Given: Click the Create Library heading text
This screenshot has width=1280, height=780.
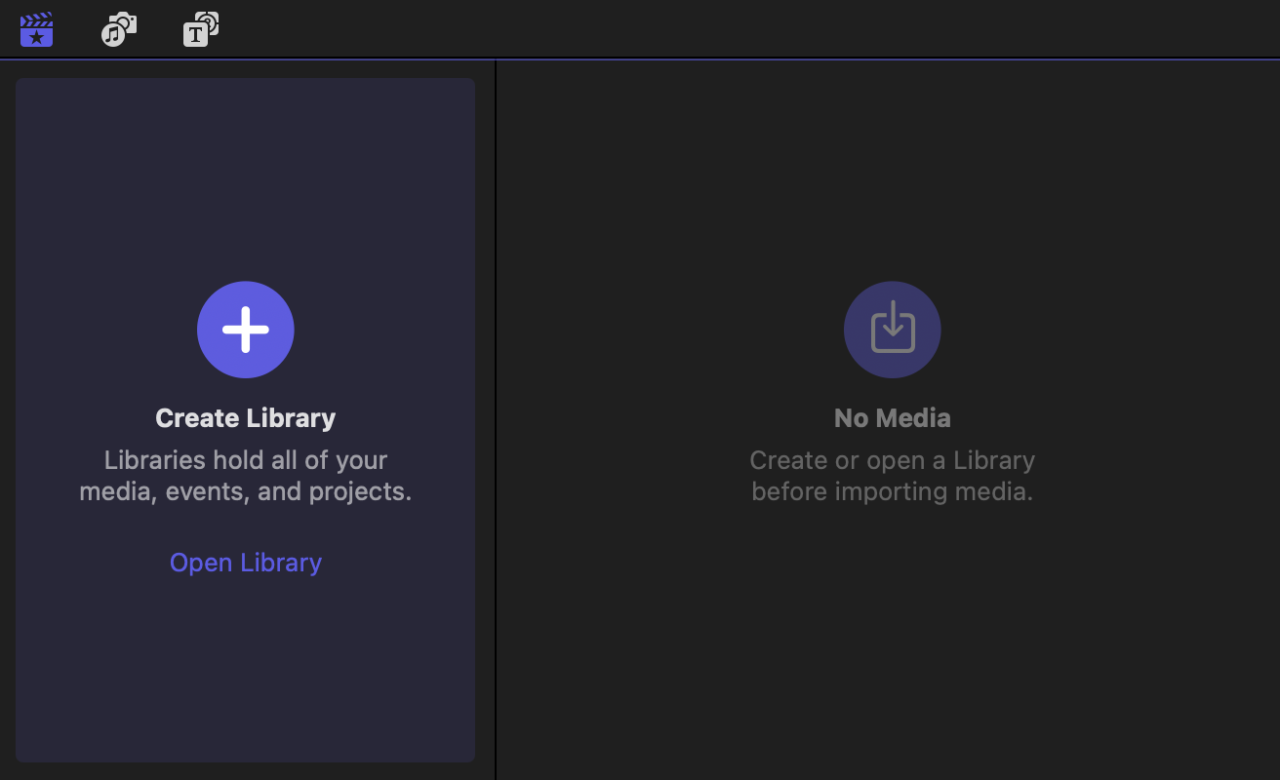Looking at the screenshot, I should tap(245, 418).
